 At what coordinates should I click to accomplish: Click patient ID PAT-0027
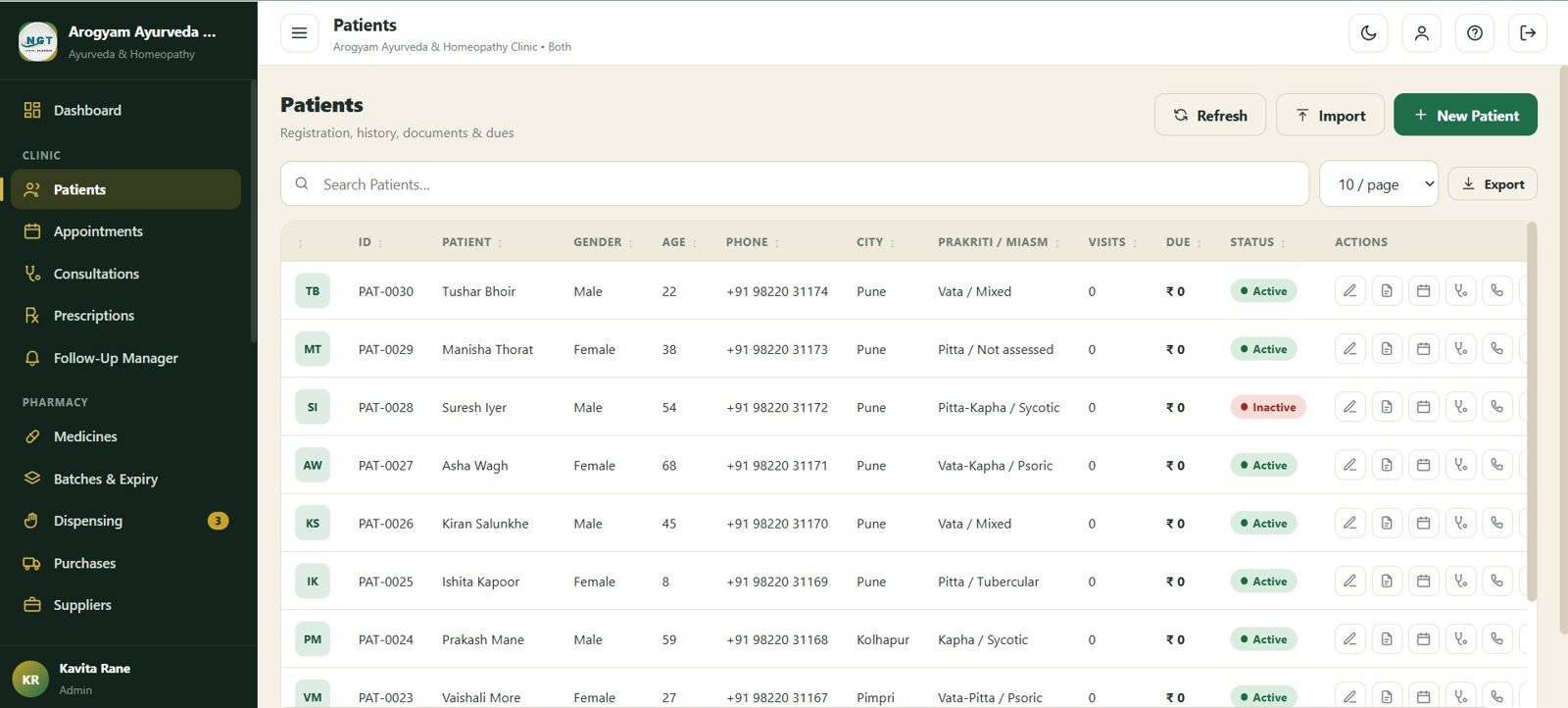point(386,465)
